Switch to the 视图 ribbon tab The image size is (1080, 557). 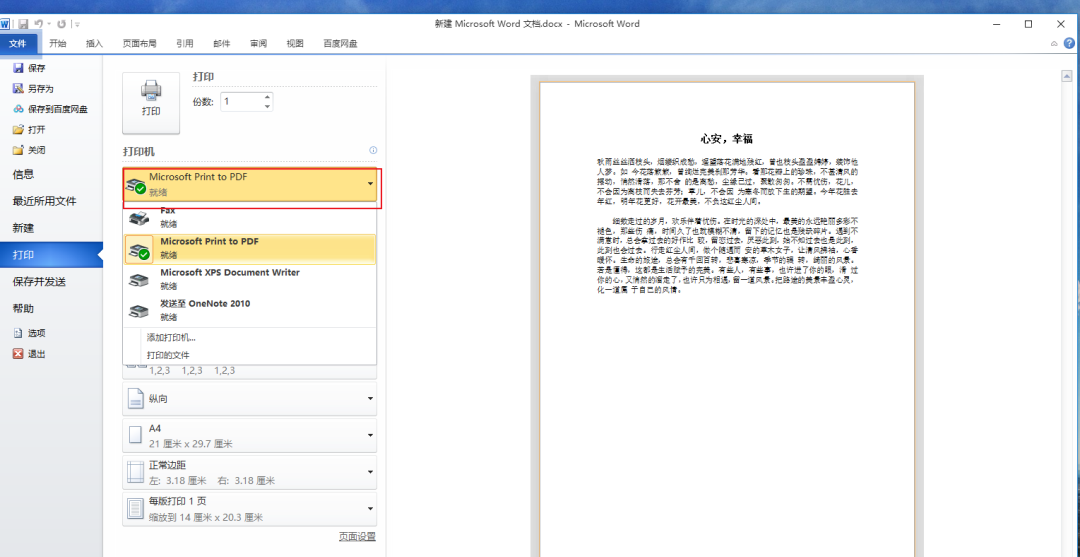(x=295, y=43)
